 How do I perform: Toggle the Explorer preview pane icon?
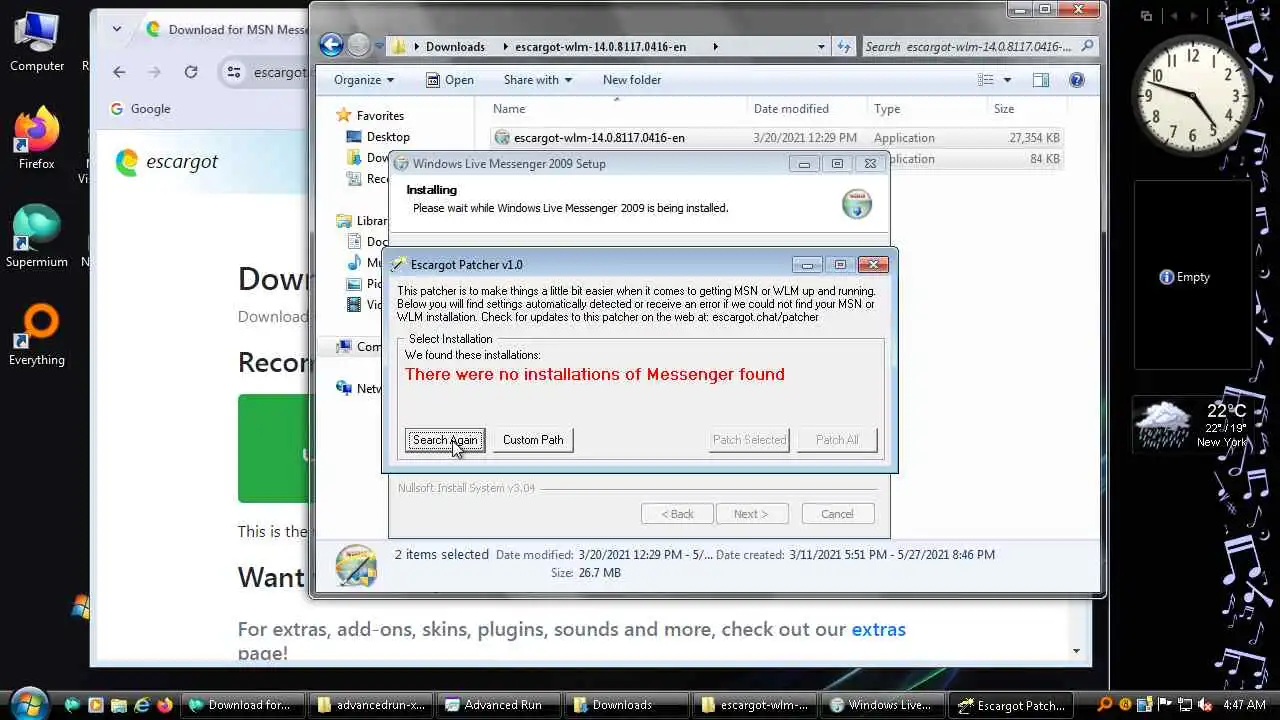click(1041, 80)
